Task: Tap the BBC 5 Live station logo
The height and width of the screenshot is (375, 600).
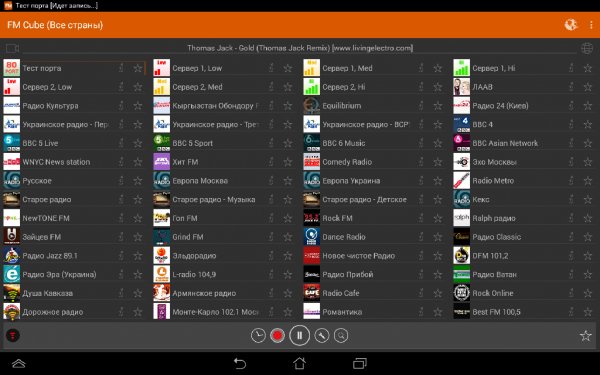Action: click(x=11, y=143)
